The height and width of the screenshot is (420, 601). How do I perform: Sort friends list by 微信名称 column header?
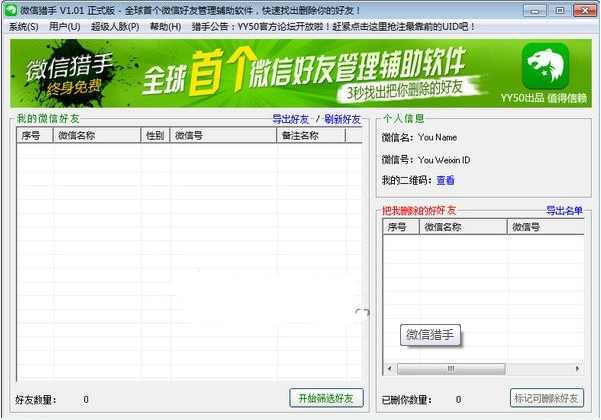click(x=97, y=136)
